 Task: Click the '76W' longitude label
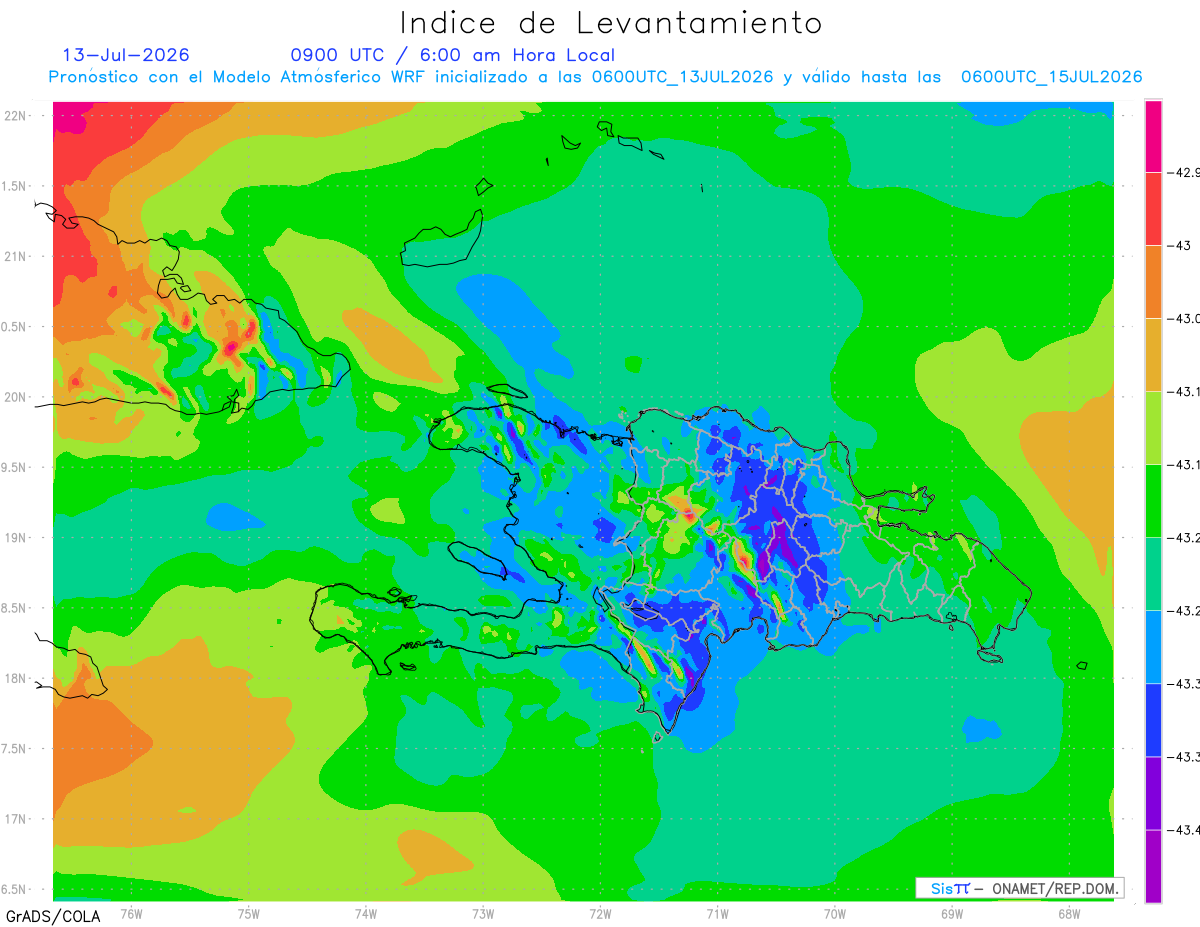point(131,913)
